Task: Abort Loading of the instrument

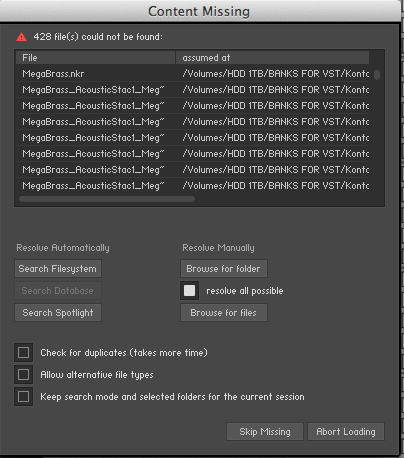Action: coord(346,431)
